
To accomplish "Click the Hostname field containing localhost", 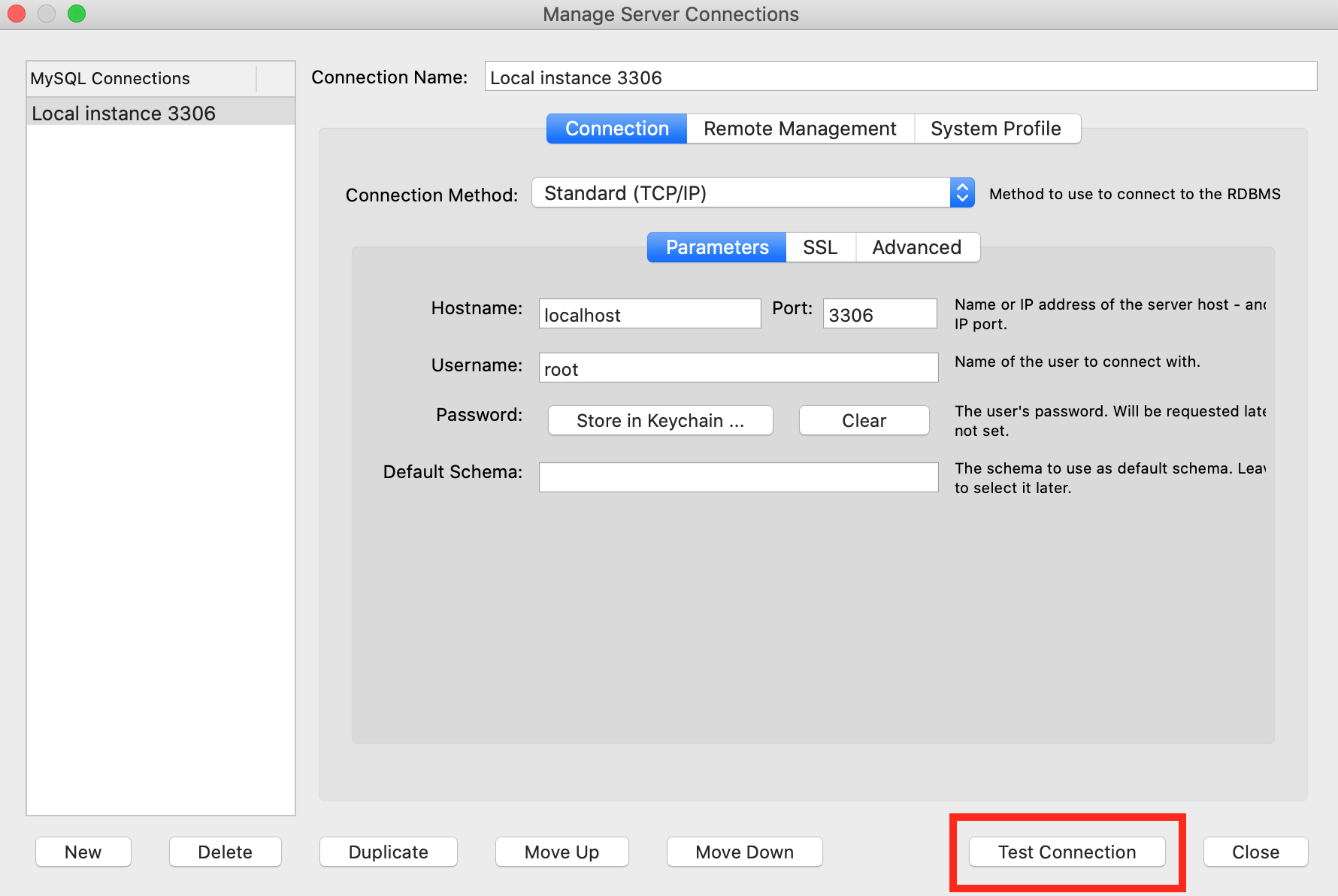I will click(x=650, y=313).
